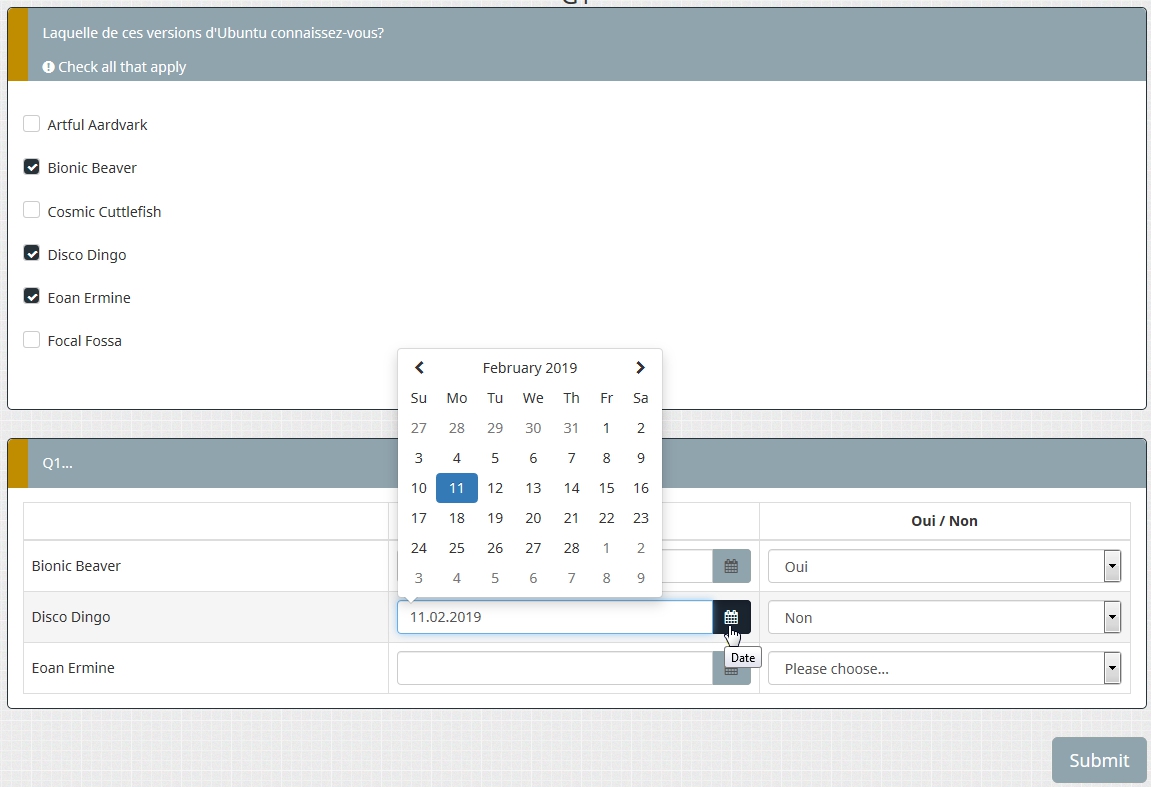Viewport: 1151px width, 787px height.
Task: Enable the Focal Fossa checkbox
Action: [x=32, y=340]
